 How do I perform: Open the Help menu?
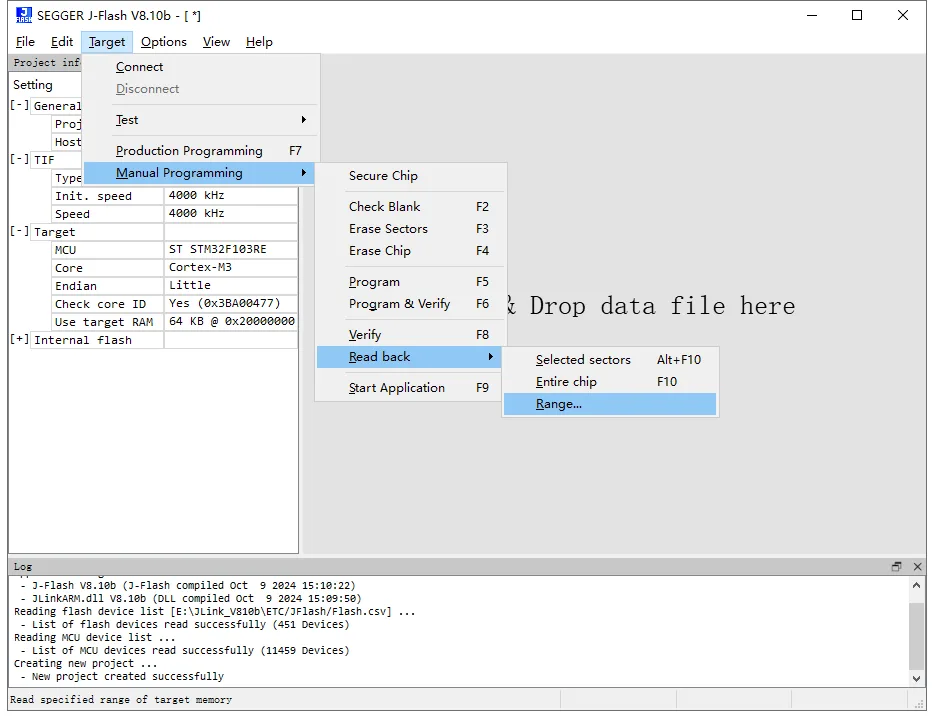pyautogui.click(x=259, y=42)
